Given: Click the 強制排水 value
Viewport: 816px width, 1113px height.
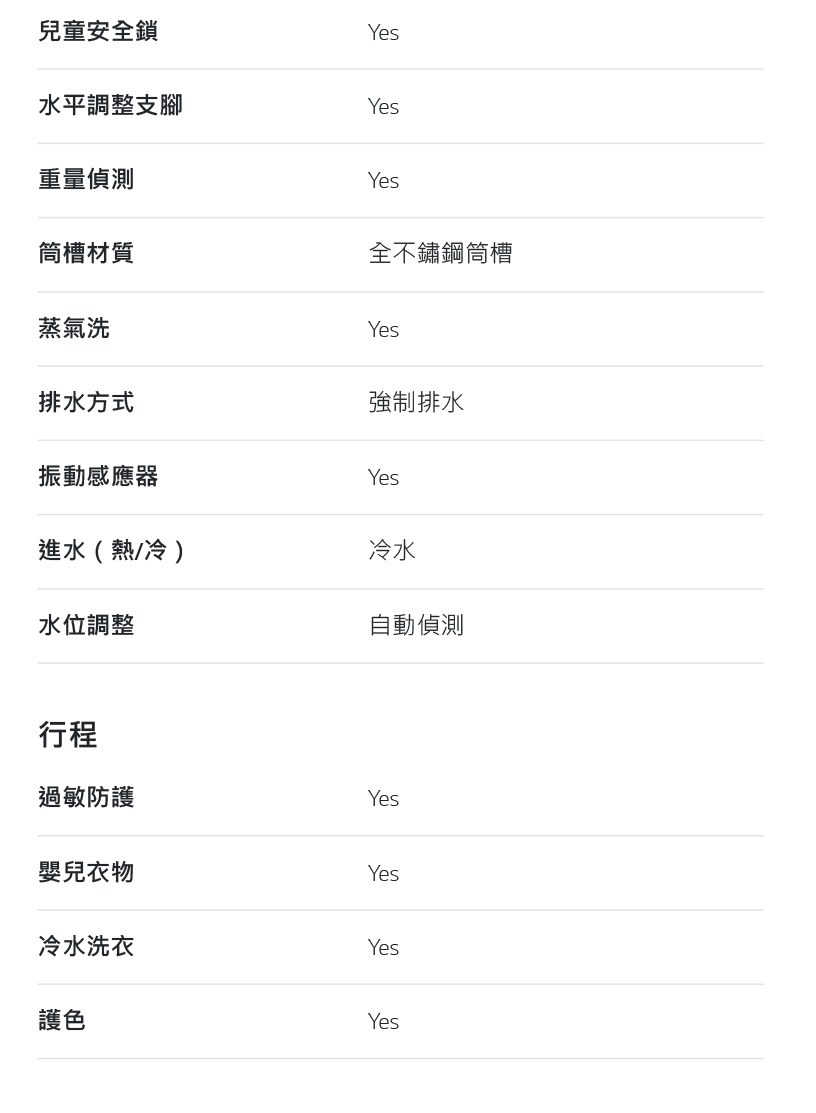Looking at the screenshot, I should coord(416,402).
